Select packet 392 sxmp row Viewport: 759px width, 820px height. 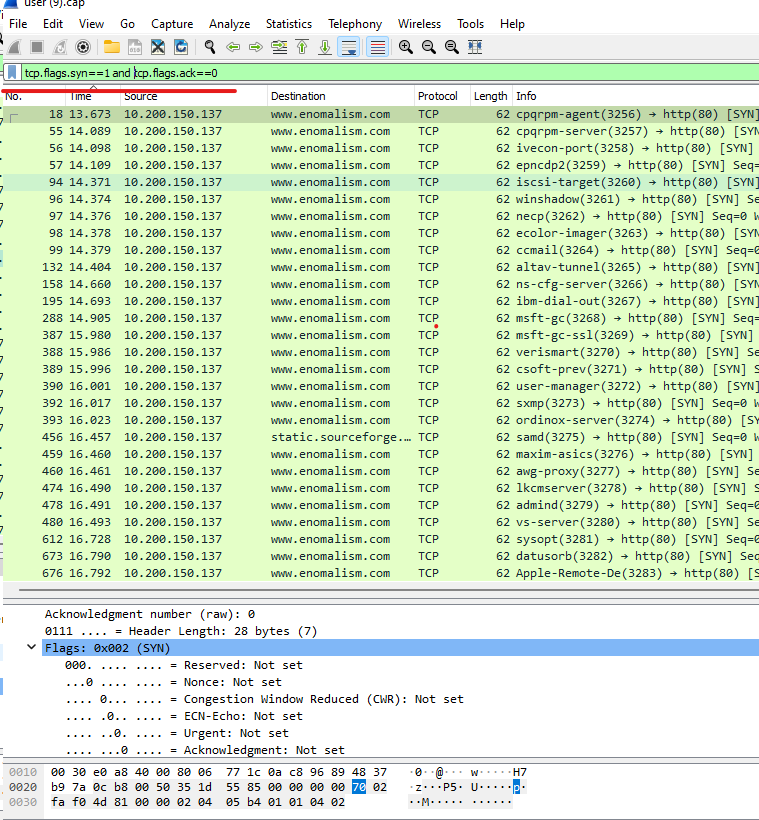coord(381,403)
